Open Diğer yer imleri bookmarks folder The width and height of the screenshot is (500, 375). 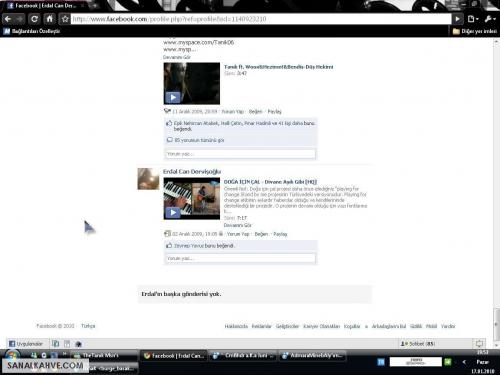(x=475, y=31)
